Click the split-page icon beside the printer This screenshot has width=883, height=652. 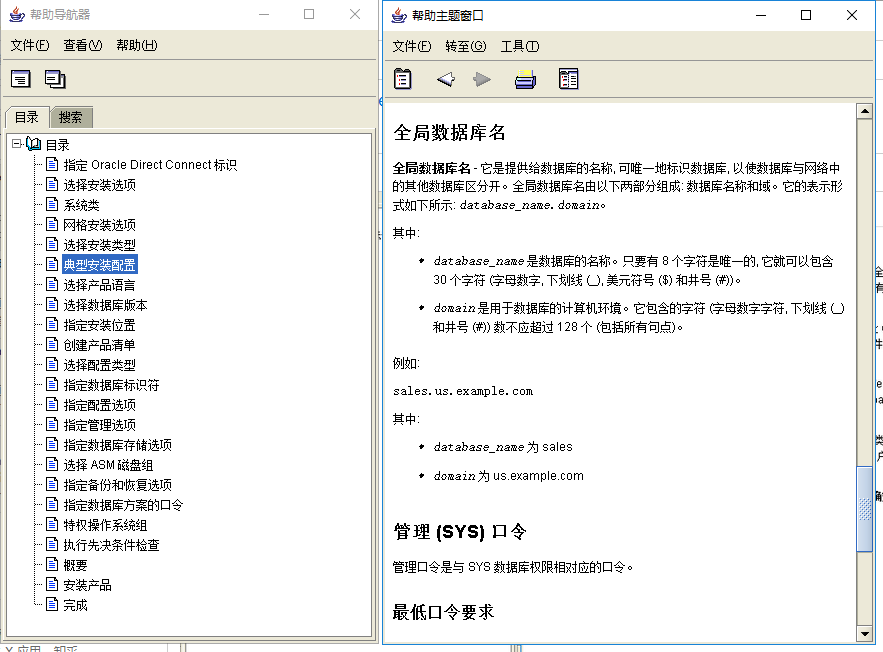(x=569, y=79)
